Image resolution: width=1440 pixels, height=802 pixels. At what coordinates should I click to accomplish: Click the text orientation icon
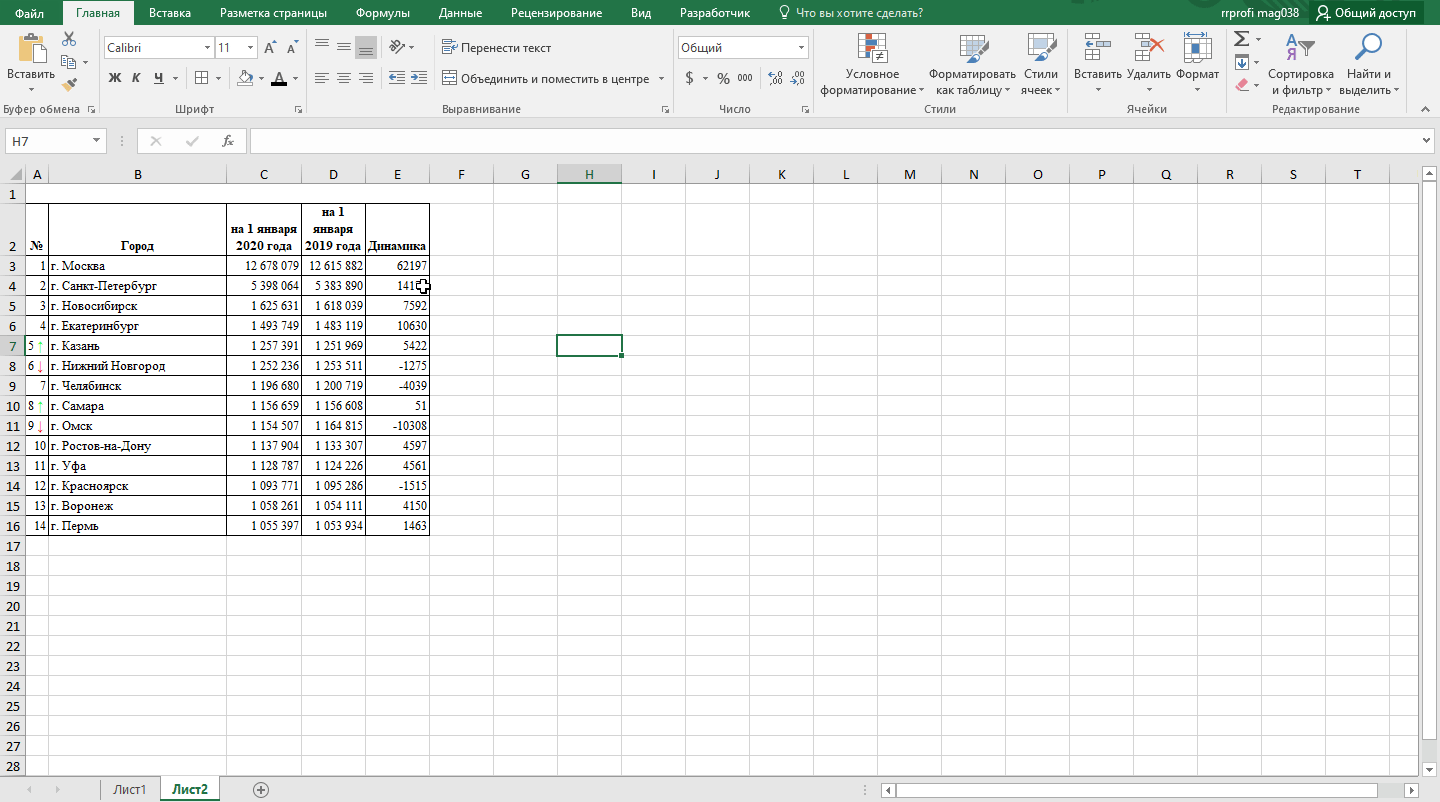coord(397,47)
